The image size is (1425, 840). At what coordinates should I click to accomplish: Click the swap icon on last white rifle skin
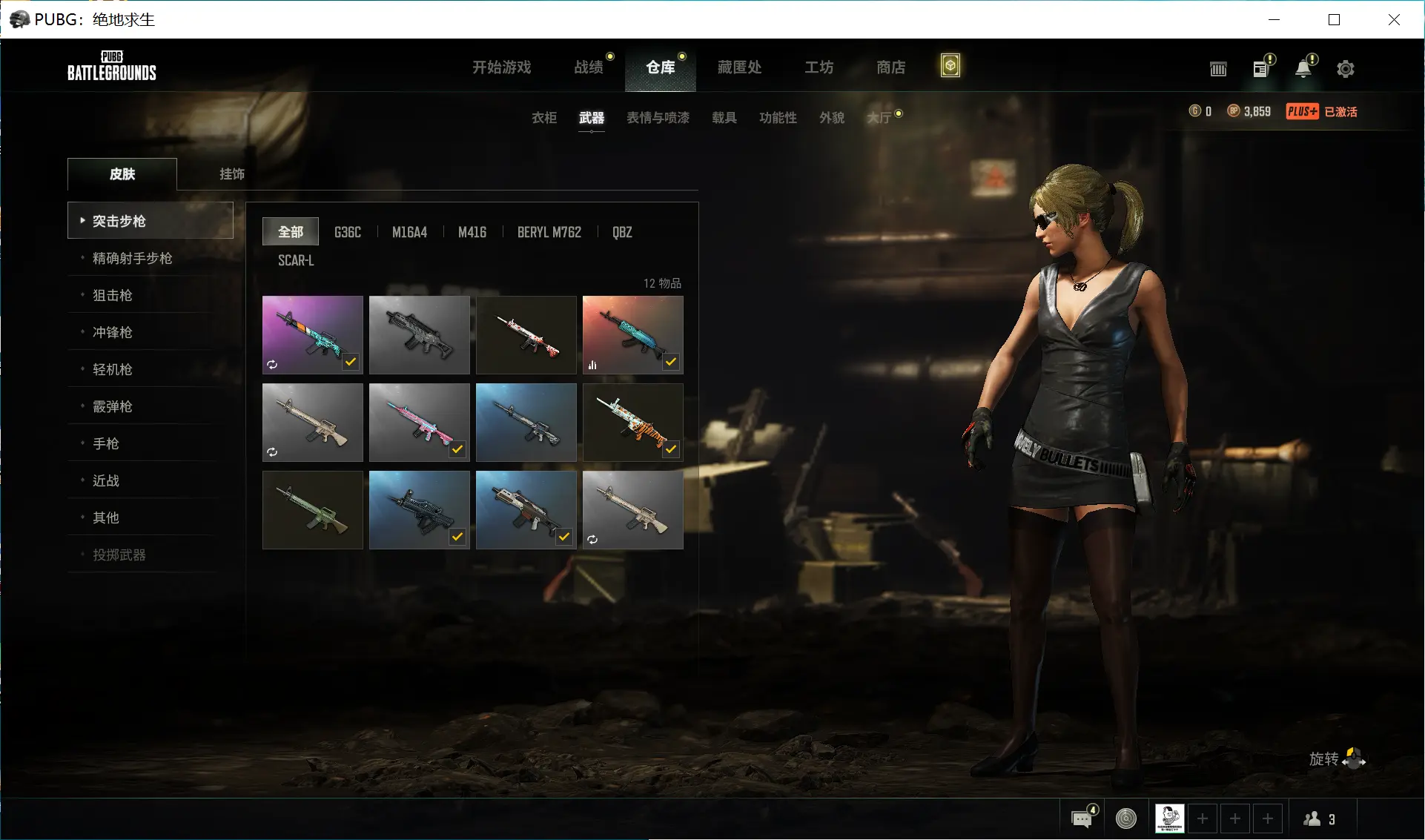pyautogui.click(x=592, y=539)
